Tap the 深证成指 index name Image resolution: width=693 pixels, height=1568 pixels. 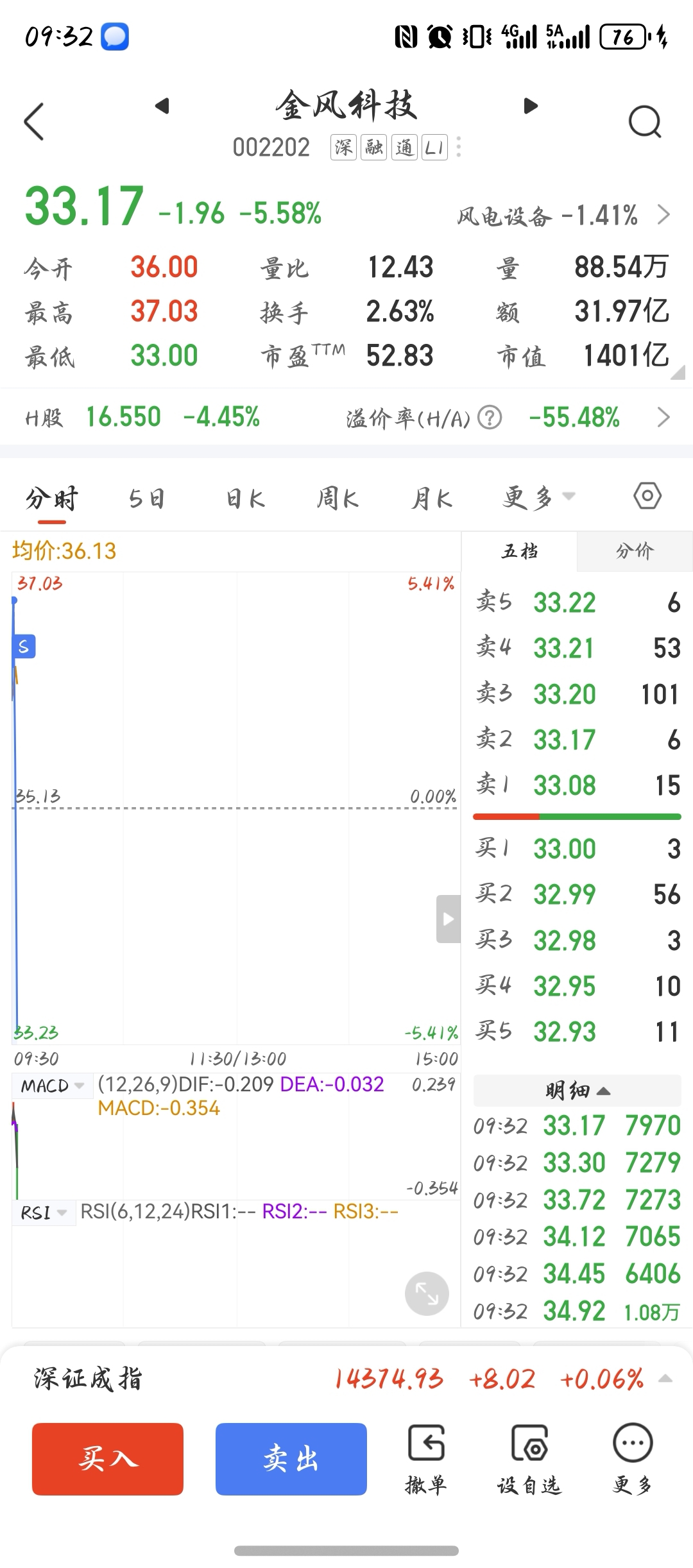point(87,1379)
